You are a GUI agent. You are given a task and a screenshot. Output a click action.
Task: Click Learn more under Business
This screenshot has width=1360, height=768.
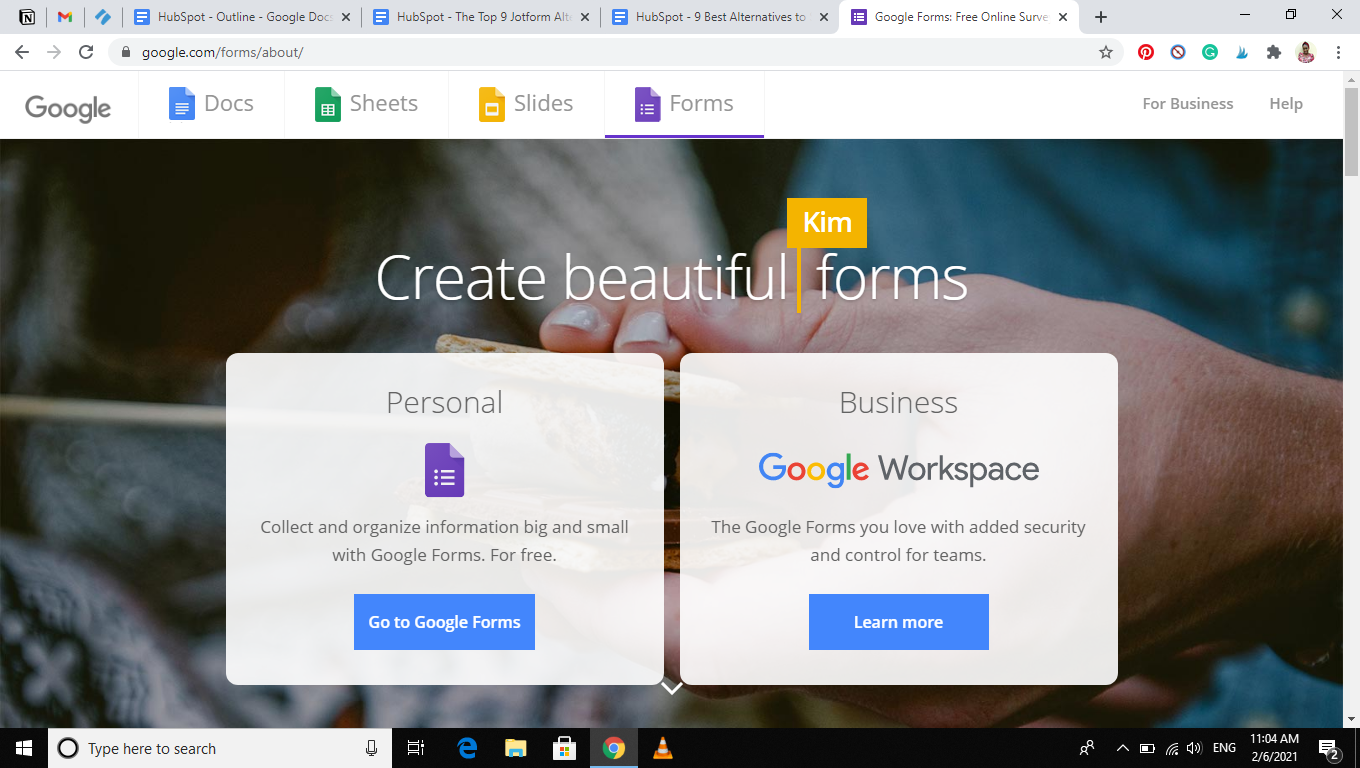click(x=898, y=622)
